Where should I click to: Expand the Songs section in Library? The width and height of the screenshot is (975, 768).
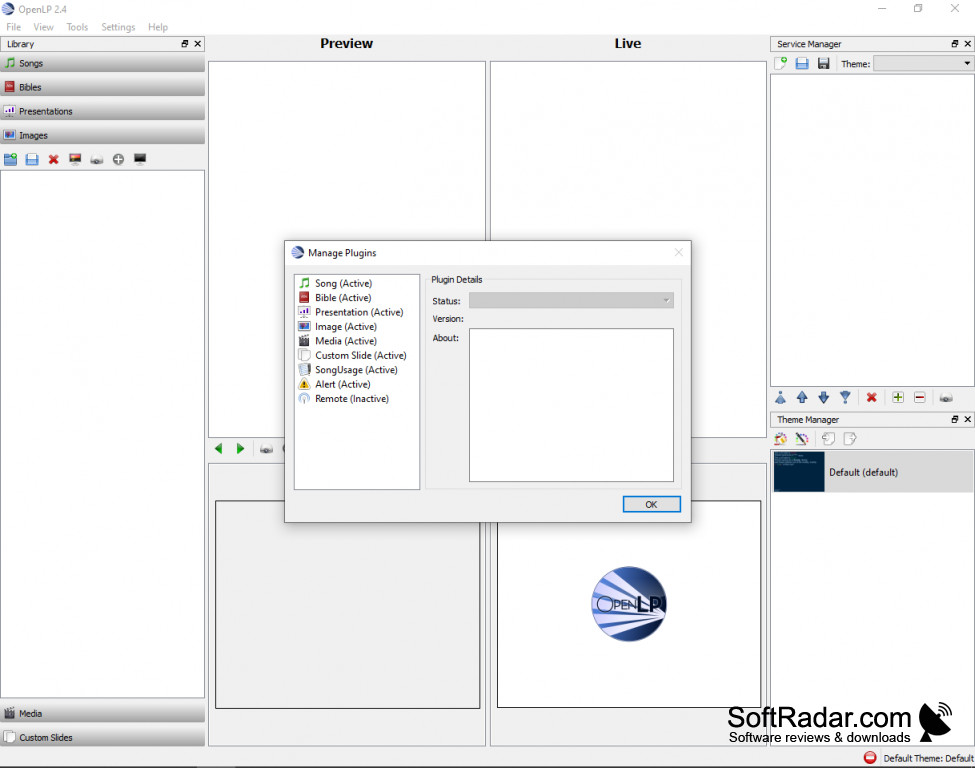pyautogui.click(x=103, y=63)
